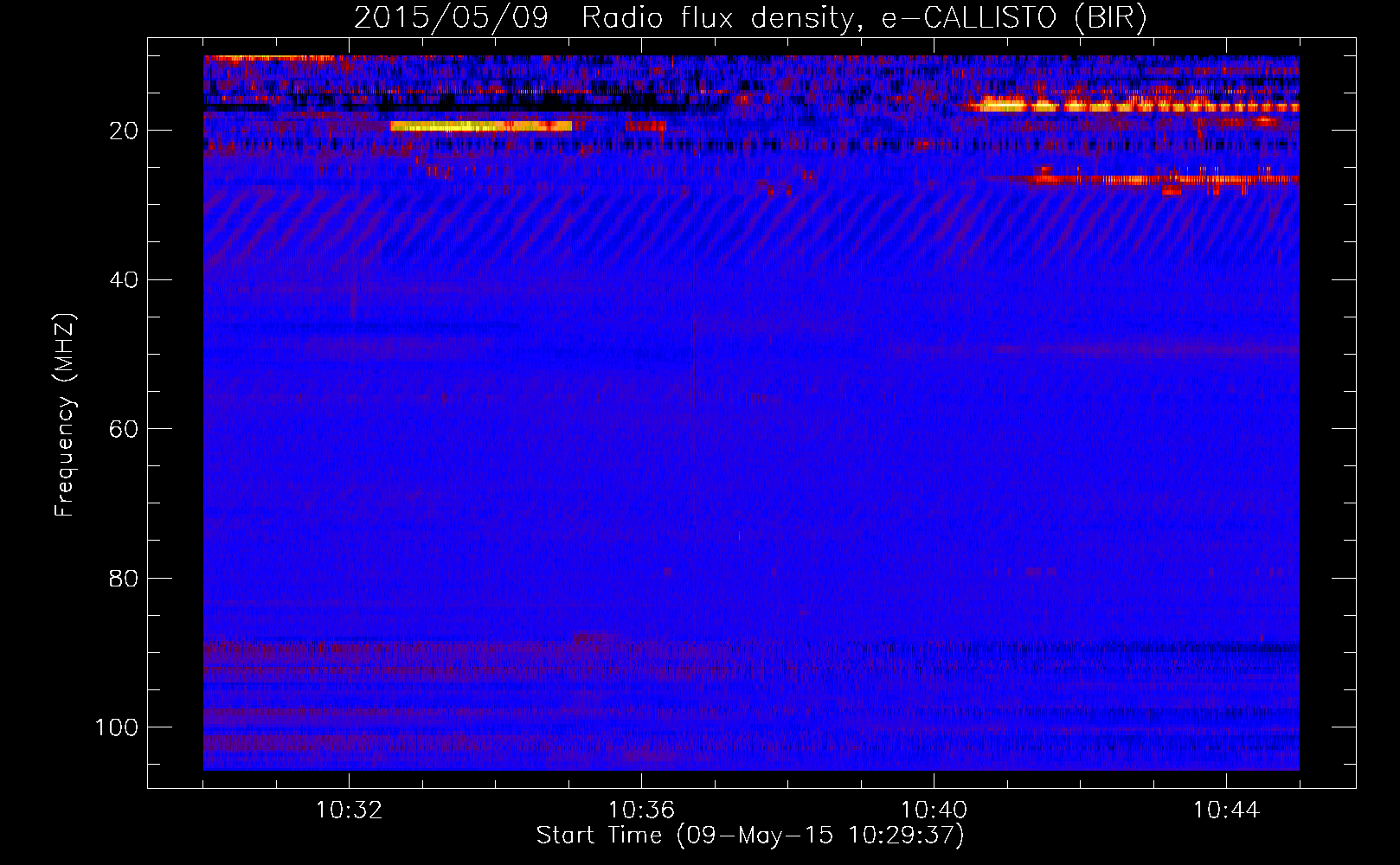Click the 10:32 time tick label
The image size is (1400, 865).
pyautogui.click(x=350, y=811)
